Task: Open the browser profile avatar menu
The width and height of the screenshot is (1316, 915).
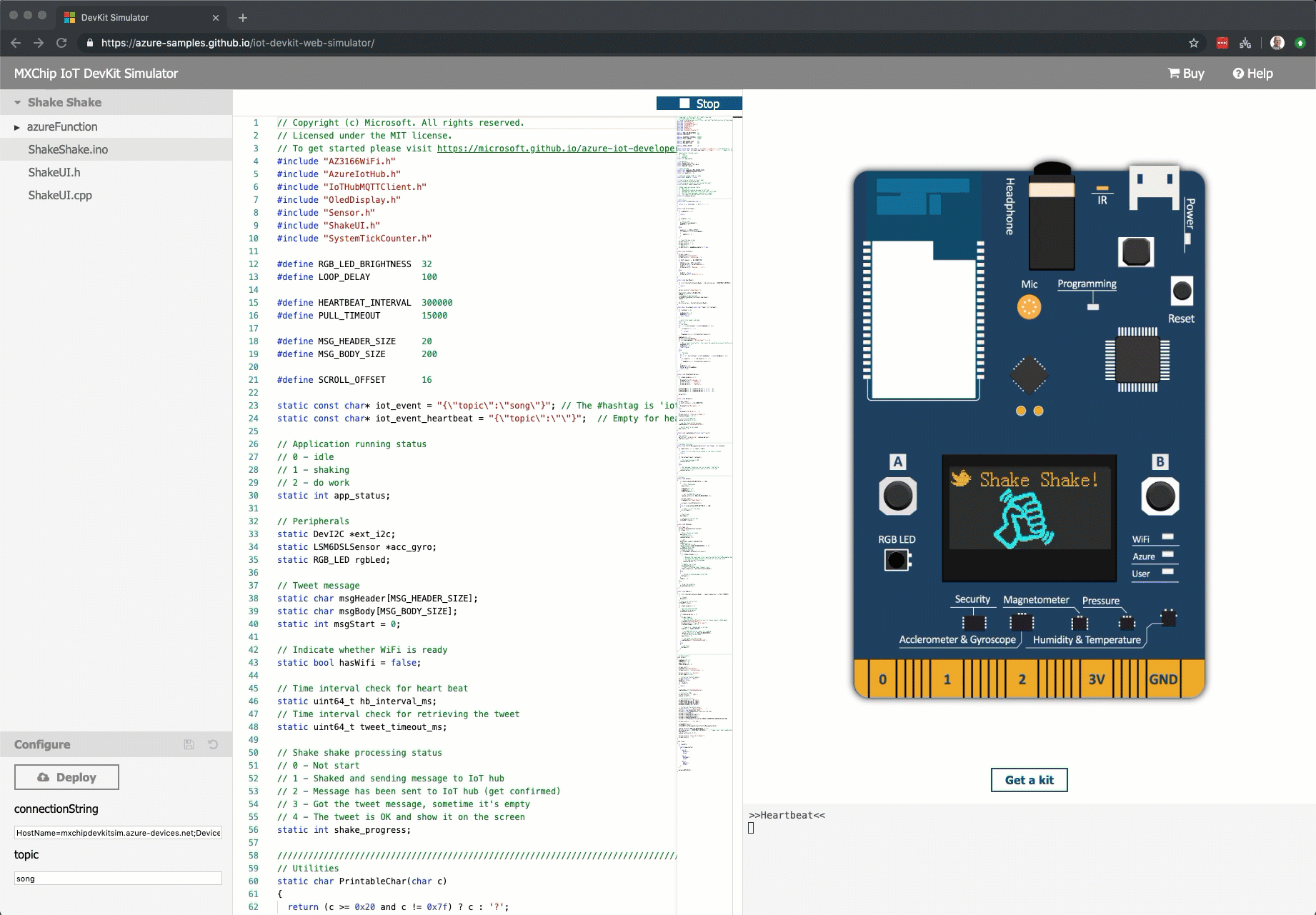Action: click(x=1278, y=43)
